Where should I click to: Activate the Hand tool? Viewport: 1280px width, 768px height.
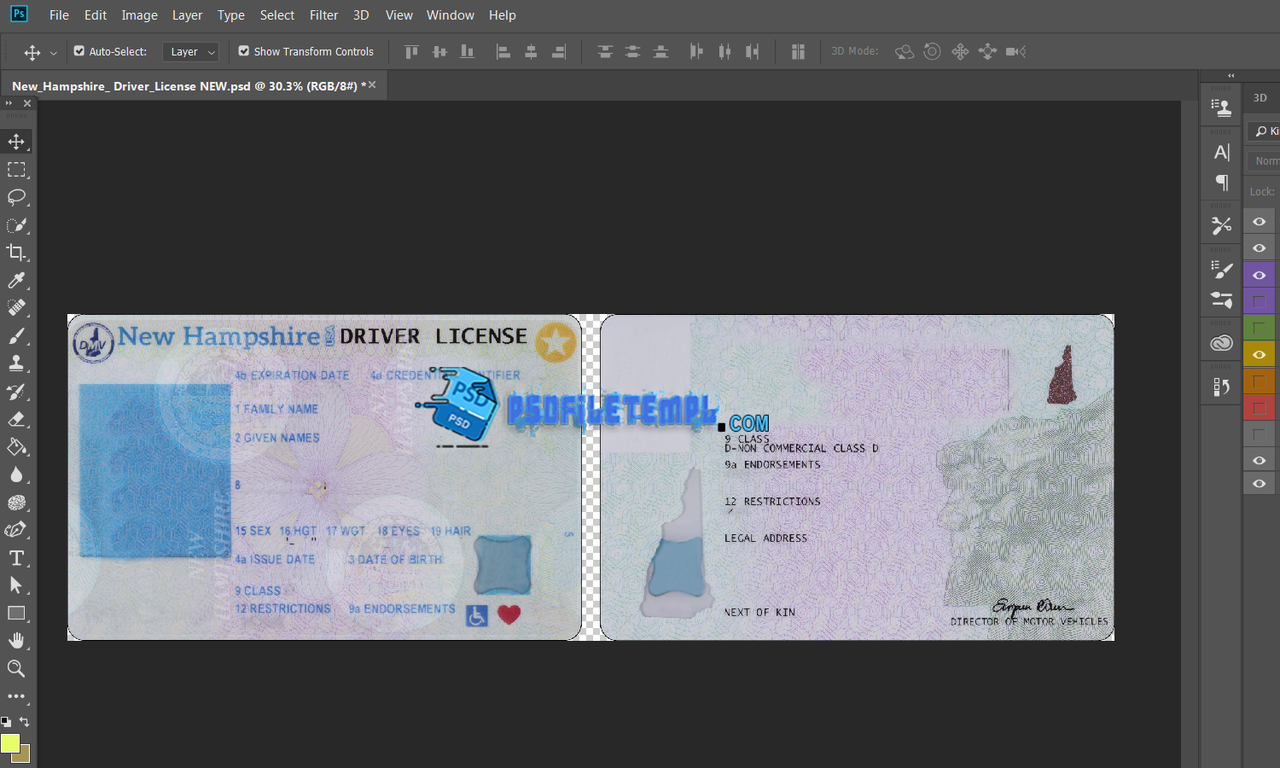pyautogui.click(x=16, y=640)
